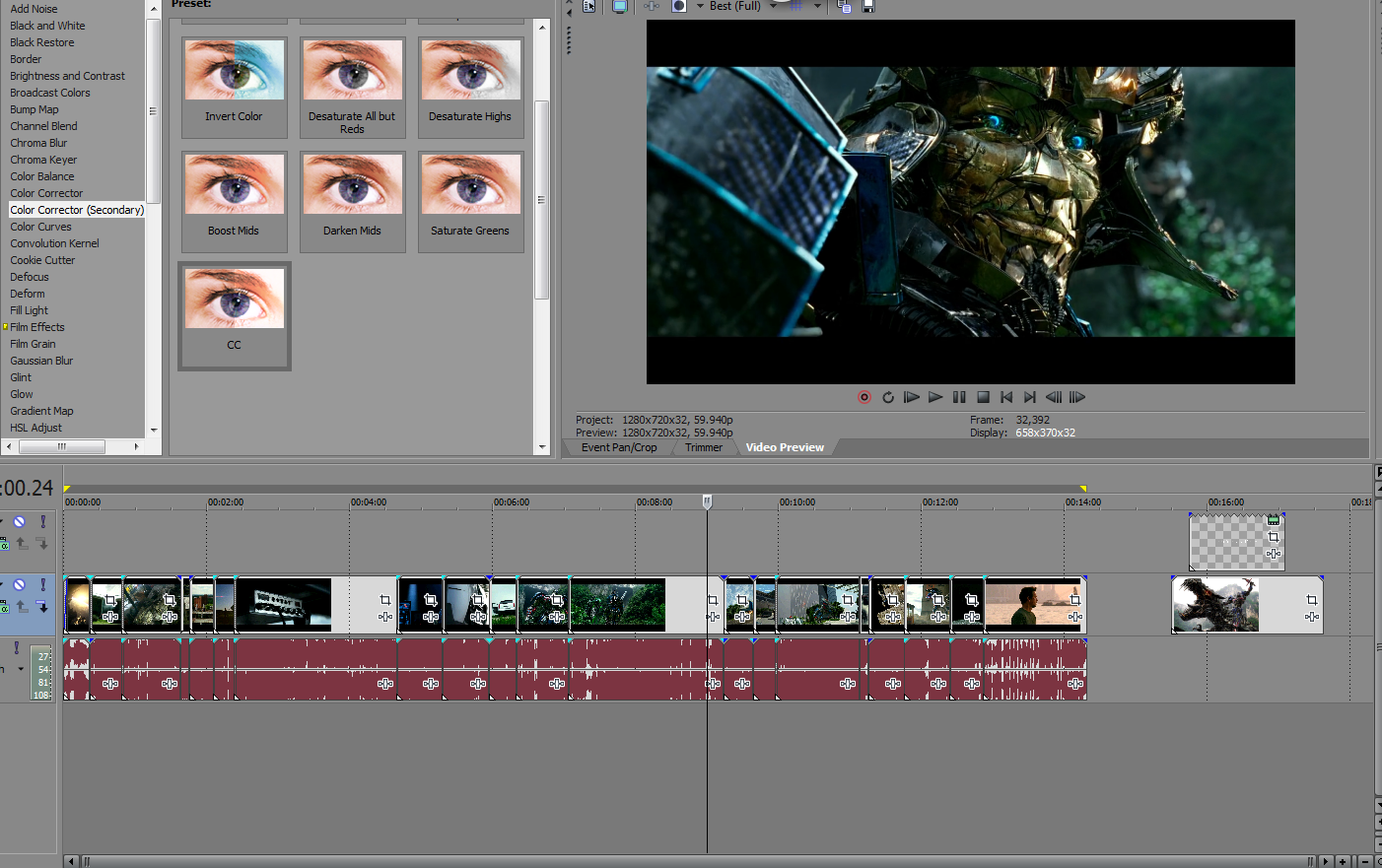Toggle Split Screen View in the preview
Screen dimensions: 1382x868
679,6
